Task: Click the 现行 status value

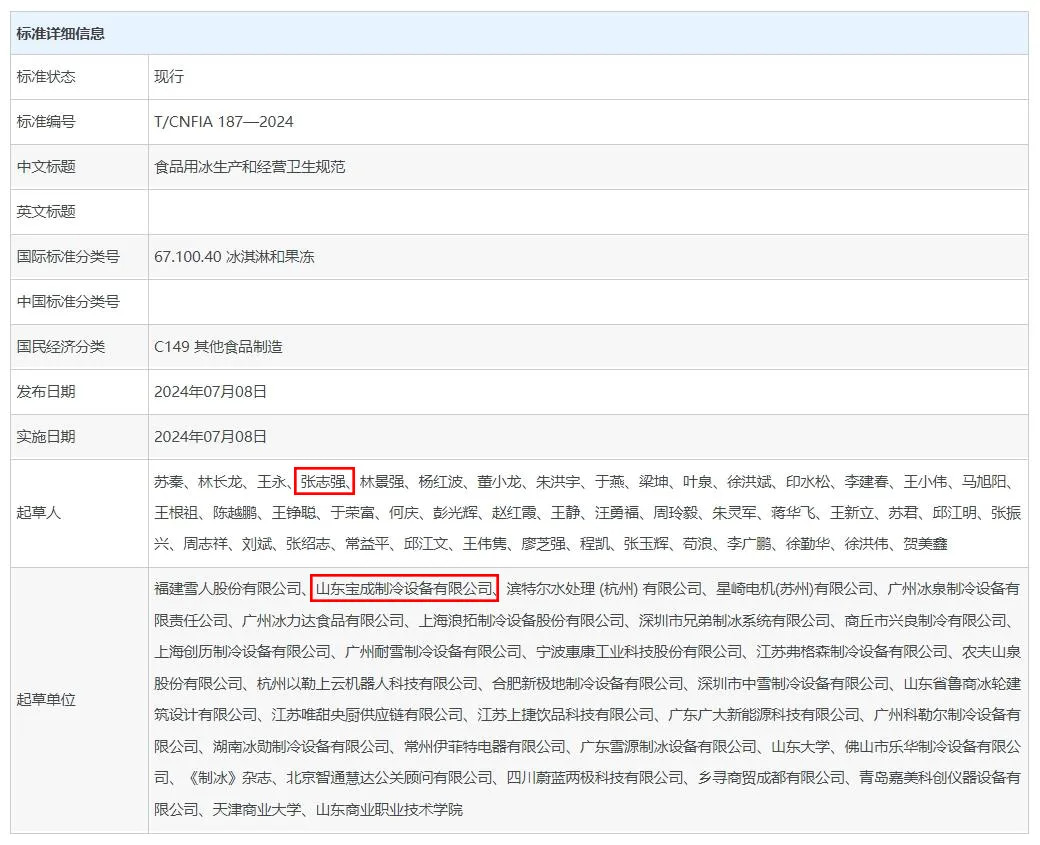Action: [169, 77]
